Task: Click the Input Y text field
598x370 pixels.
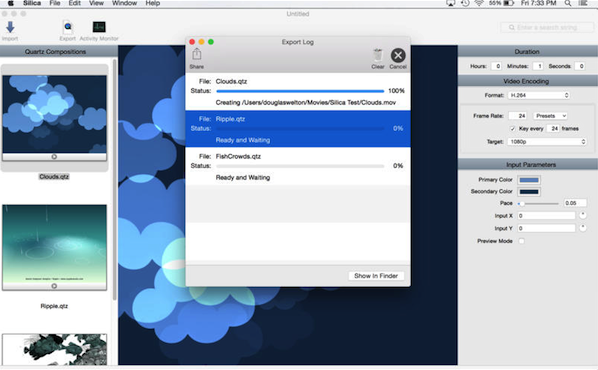Action: (x=546, y=228)
